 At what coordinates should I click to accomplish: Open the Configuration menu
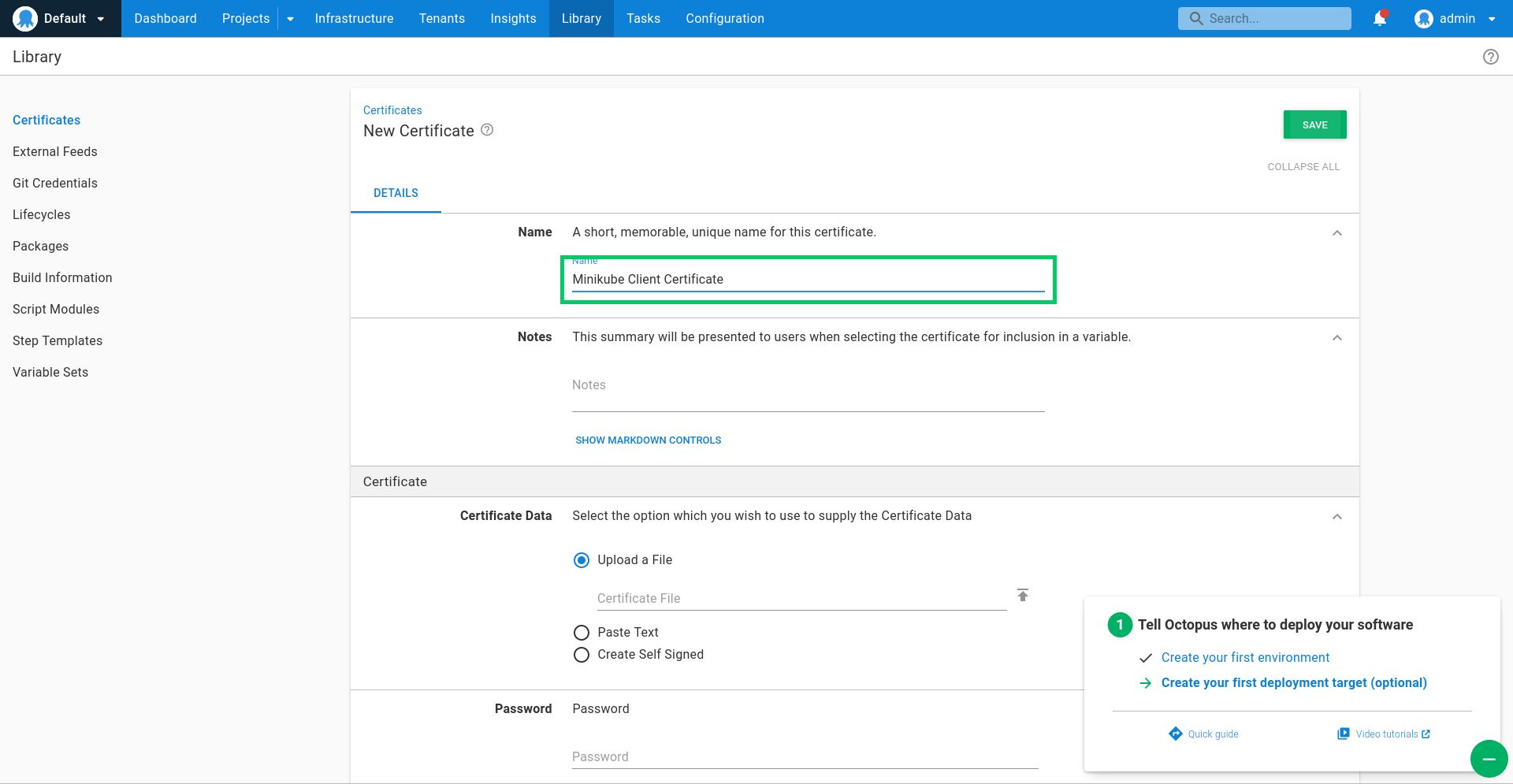tap(725, 18)
